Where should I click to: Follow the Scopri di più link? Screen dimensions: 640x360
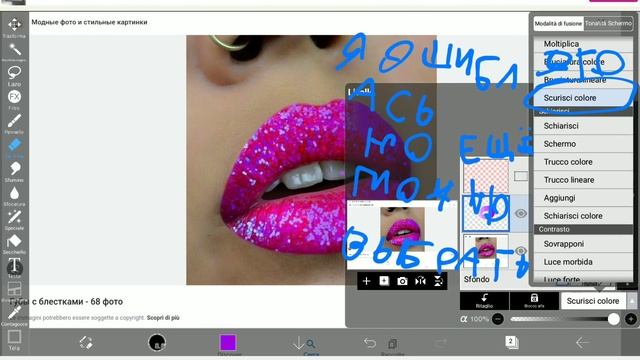tap(163, 318)
